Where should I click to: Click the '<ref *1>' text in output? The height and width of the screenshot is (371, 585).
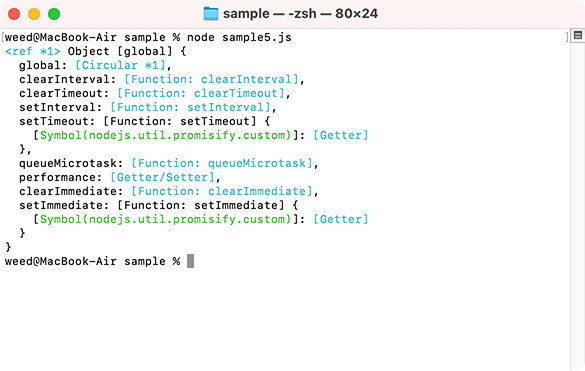pyautogui.click(x=32, y=51)
